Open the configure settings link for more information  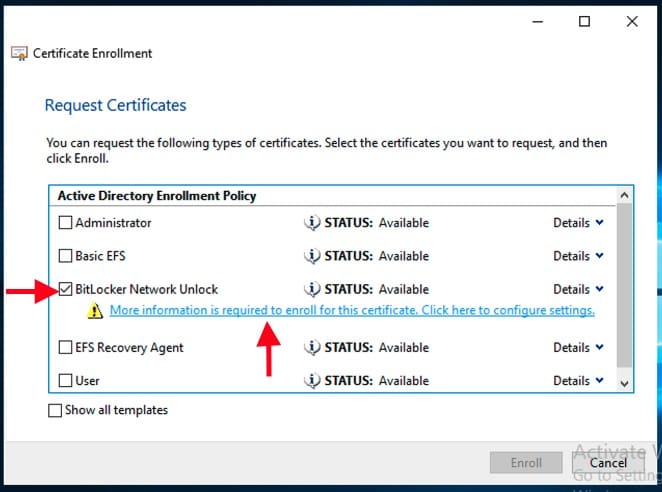pos(352,311)
